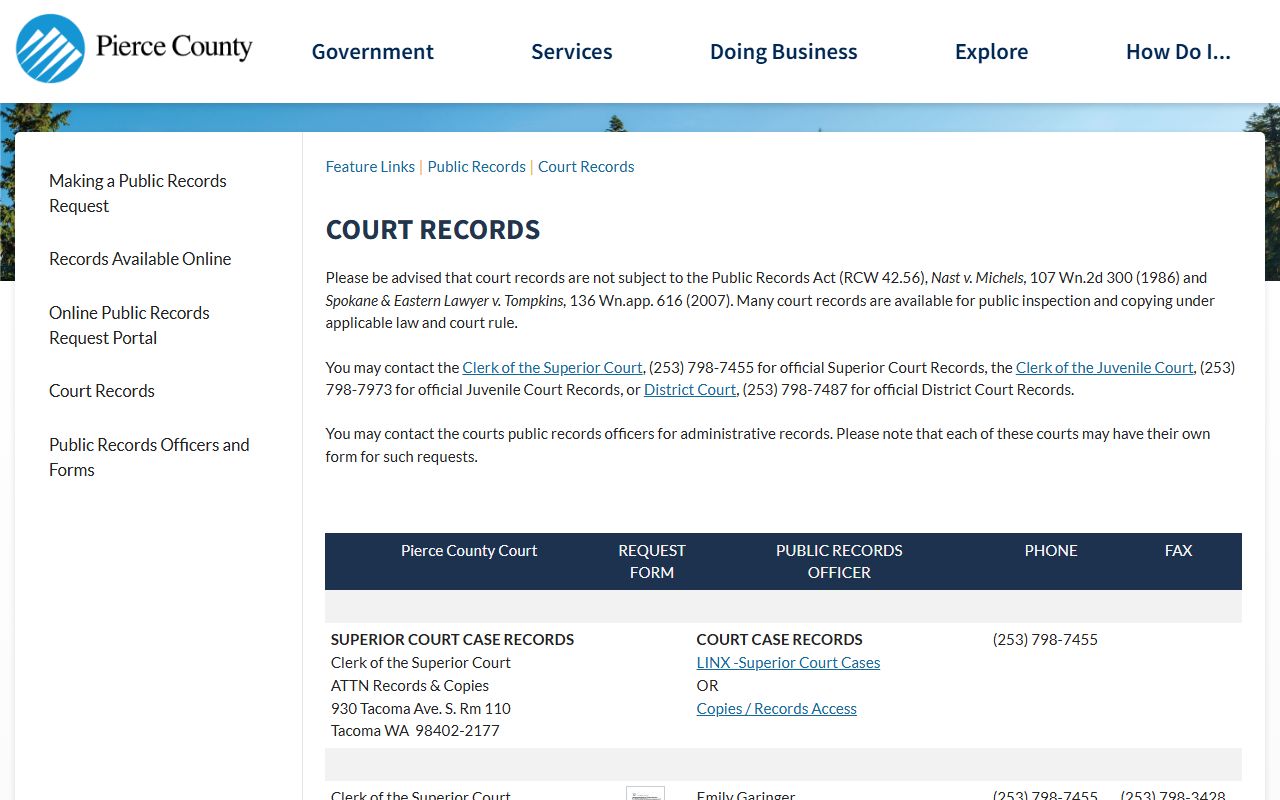Click SUPERIOR COURT CASE RECORDS cell text
The height and width of the screenshot is (800, 1280).
point(452,640)
